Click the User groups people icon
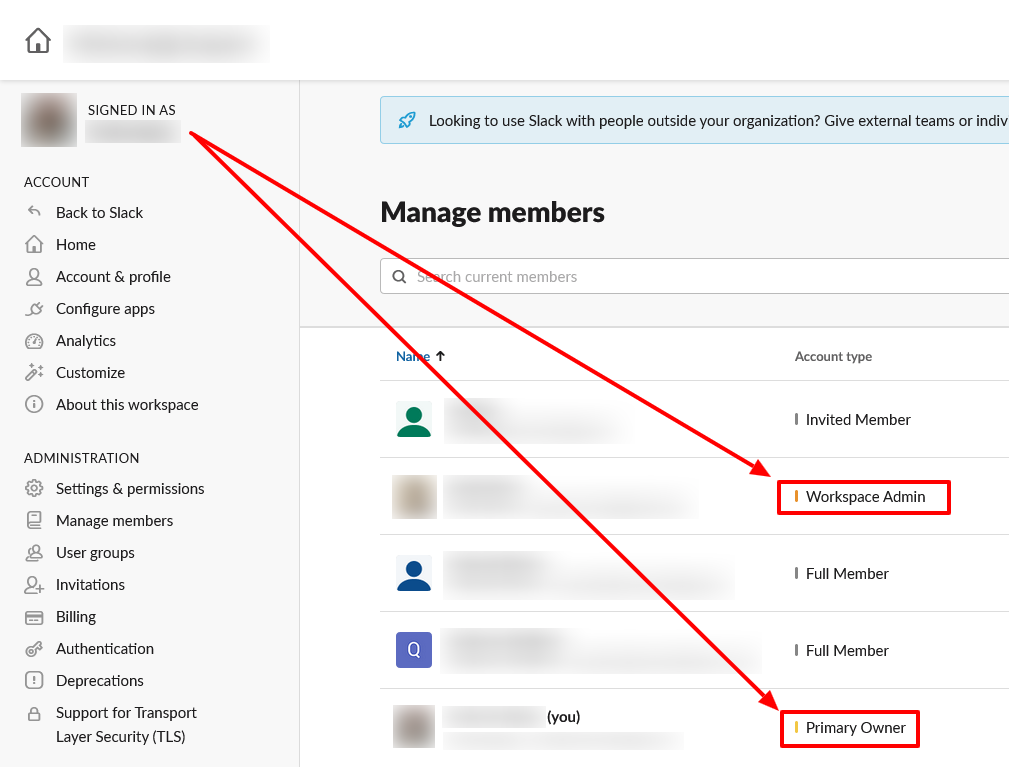1009x767 pixels. 34,553
